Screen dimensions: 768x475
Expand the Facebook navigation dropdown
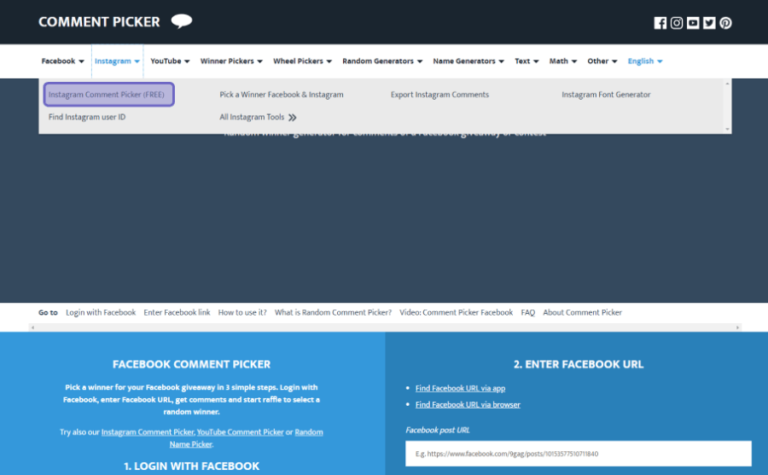(x=63, y=61)
